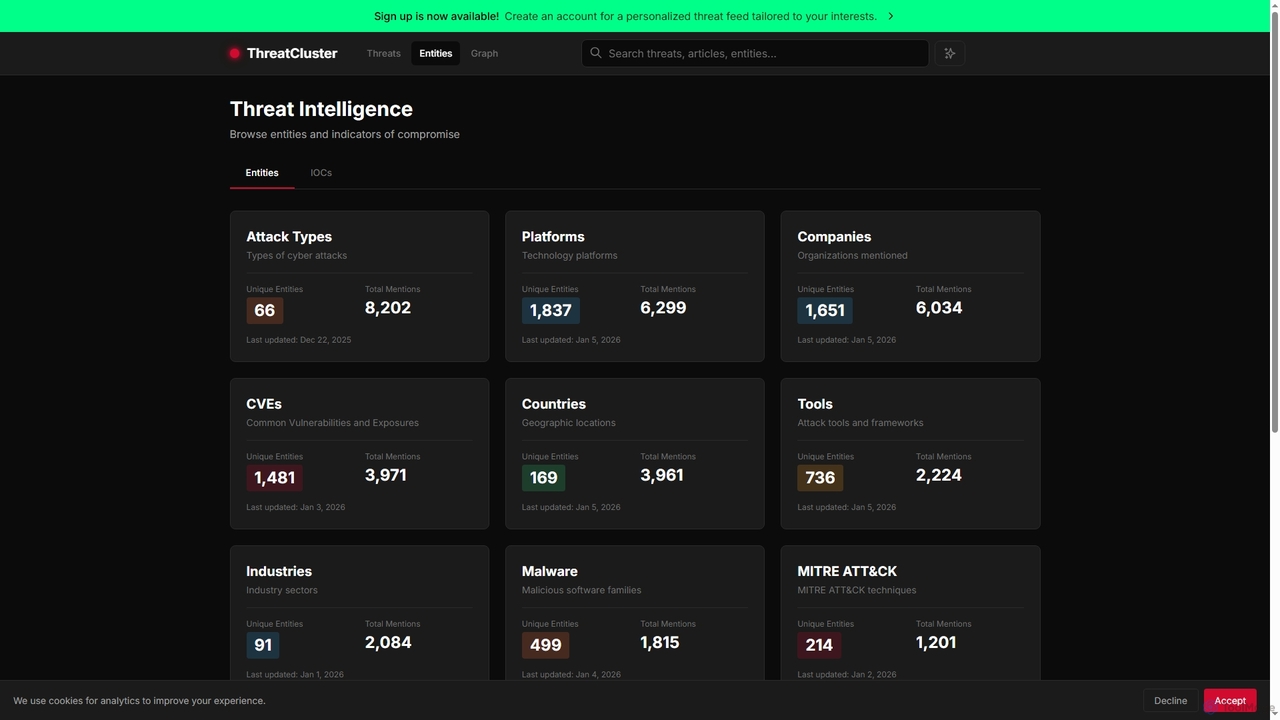The width and height of the screenshot is (1280, 720).
Task: Click 'Attack tools and frameworks' description
Action: coord(860,423)
